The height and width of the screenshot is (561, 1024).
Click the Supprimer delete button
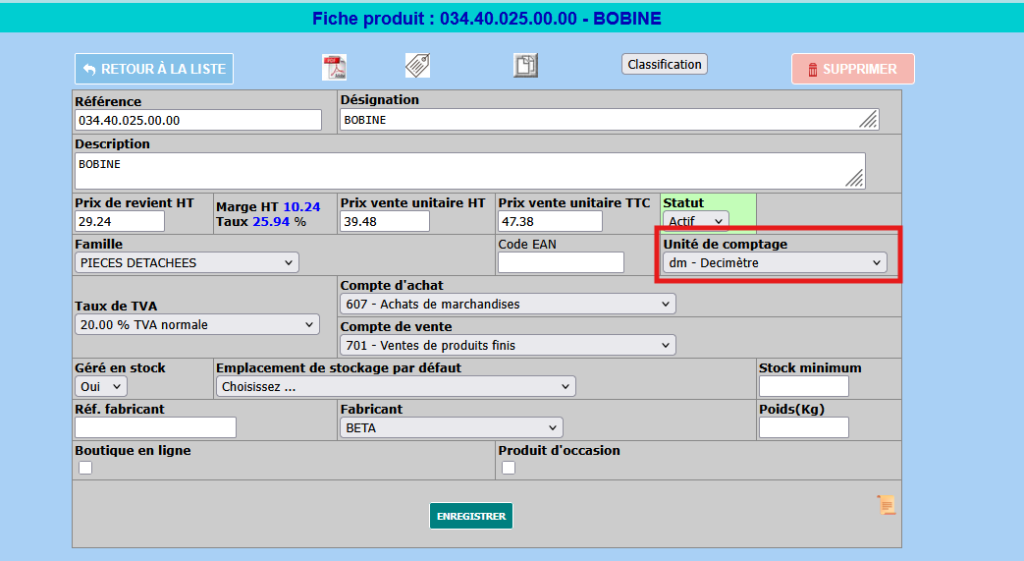(853, 69)
